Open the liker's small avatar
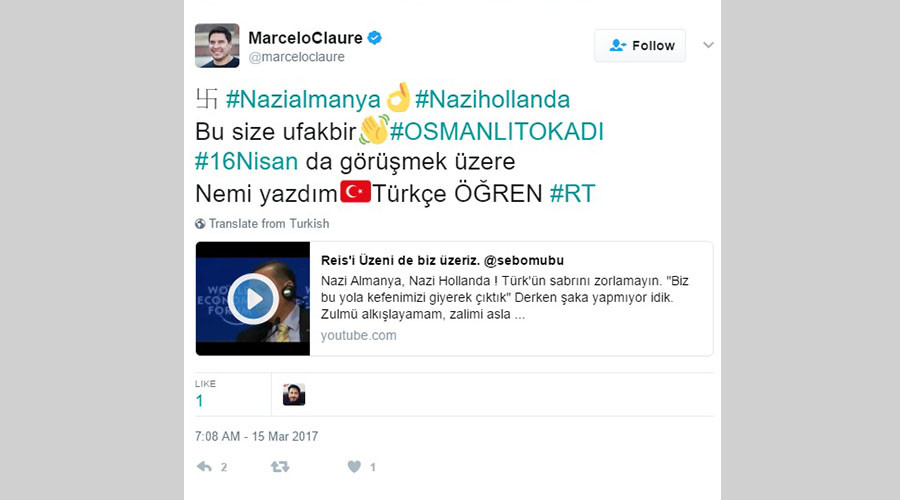This screenshot has height=500, width=900. [x=294, y=394]
